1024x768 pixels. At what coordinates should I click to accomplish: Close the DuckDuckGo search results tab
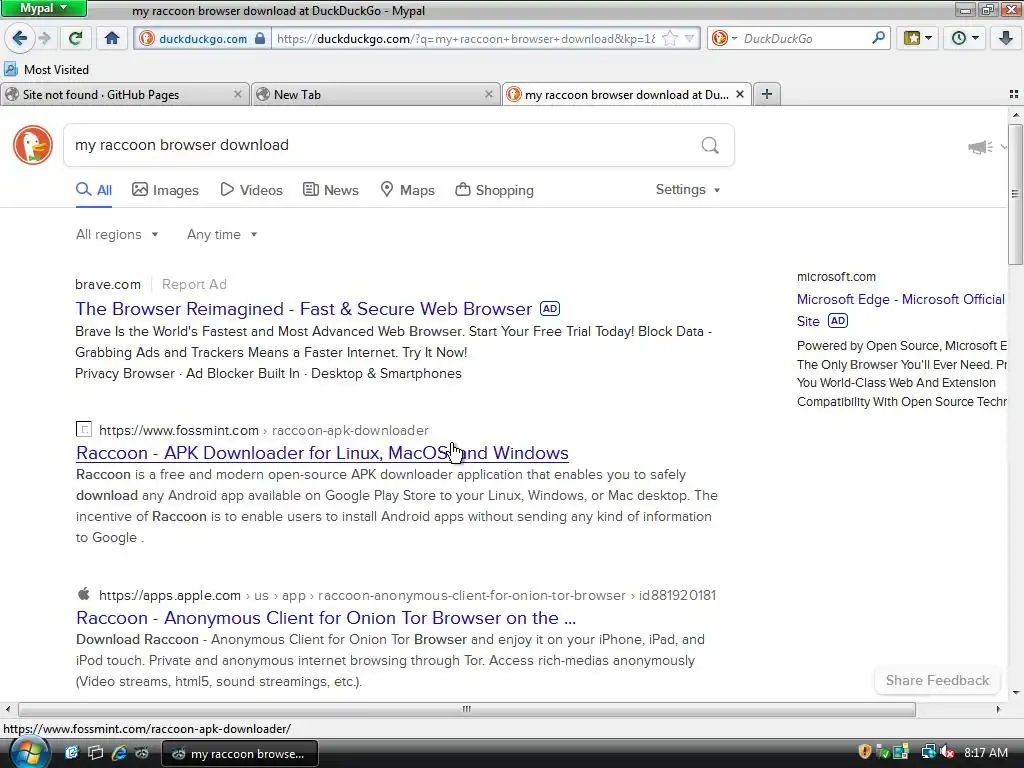tap(740, 95)
